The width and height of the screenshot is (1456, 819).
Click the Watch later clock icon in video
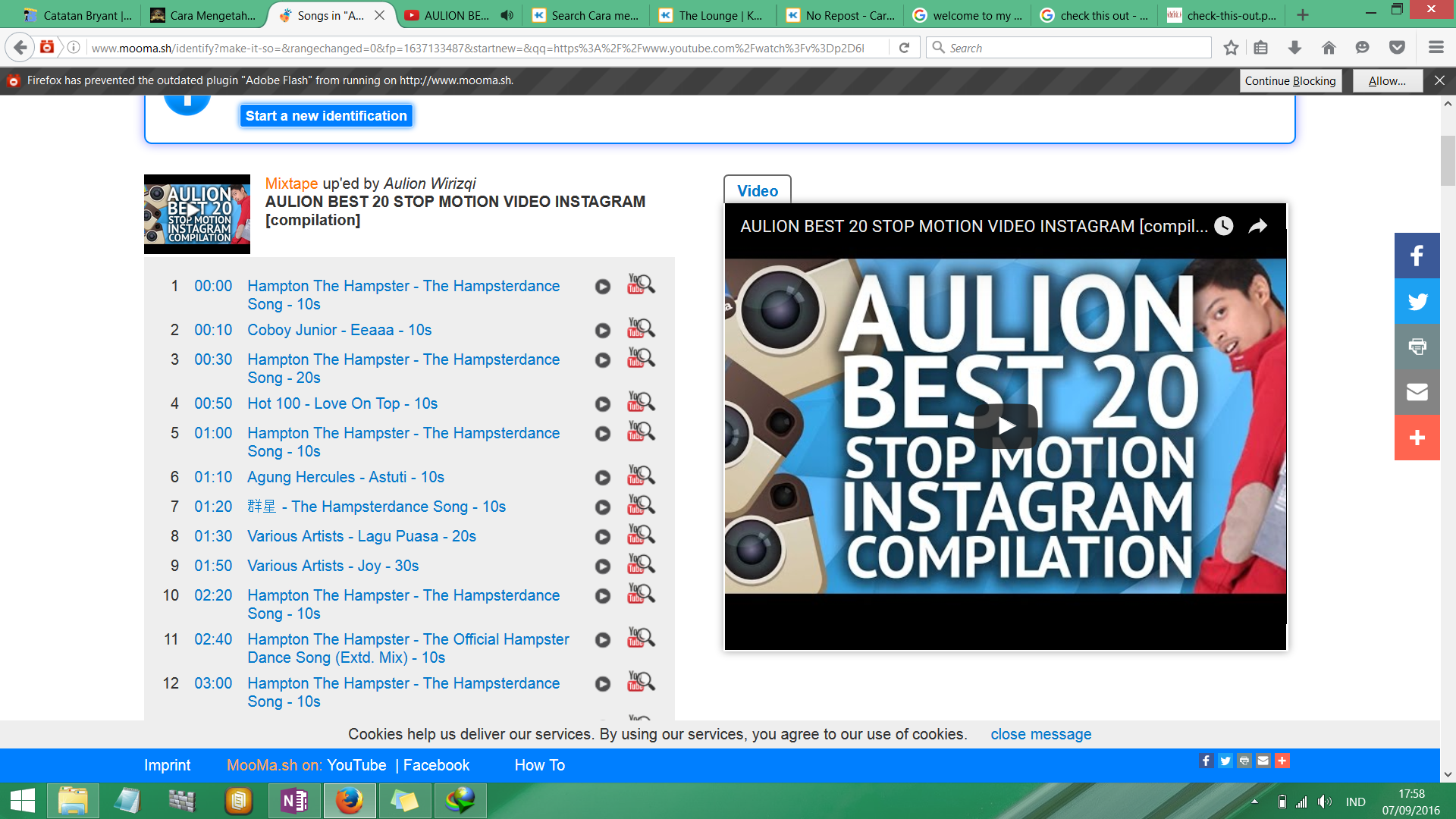coord(1224,226)
